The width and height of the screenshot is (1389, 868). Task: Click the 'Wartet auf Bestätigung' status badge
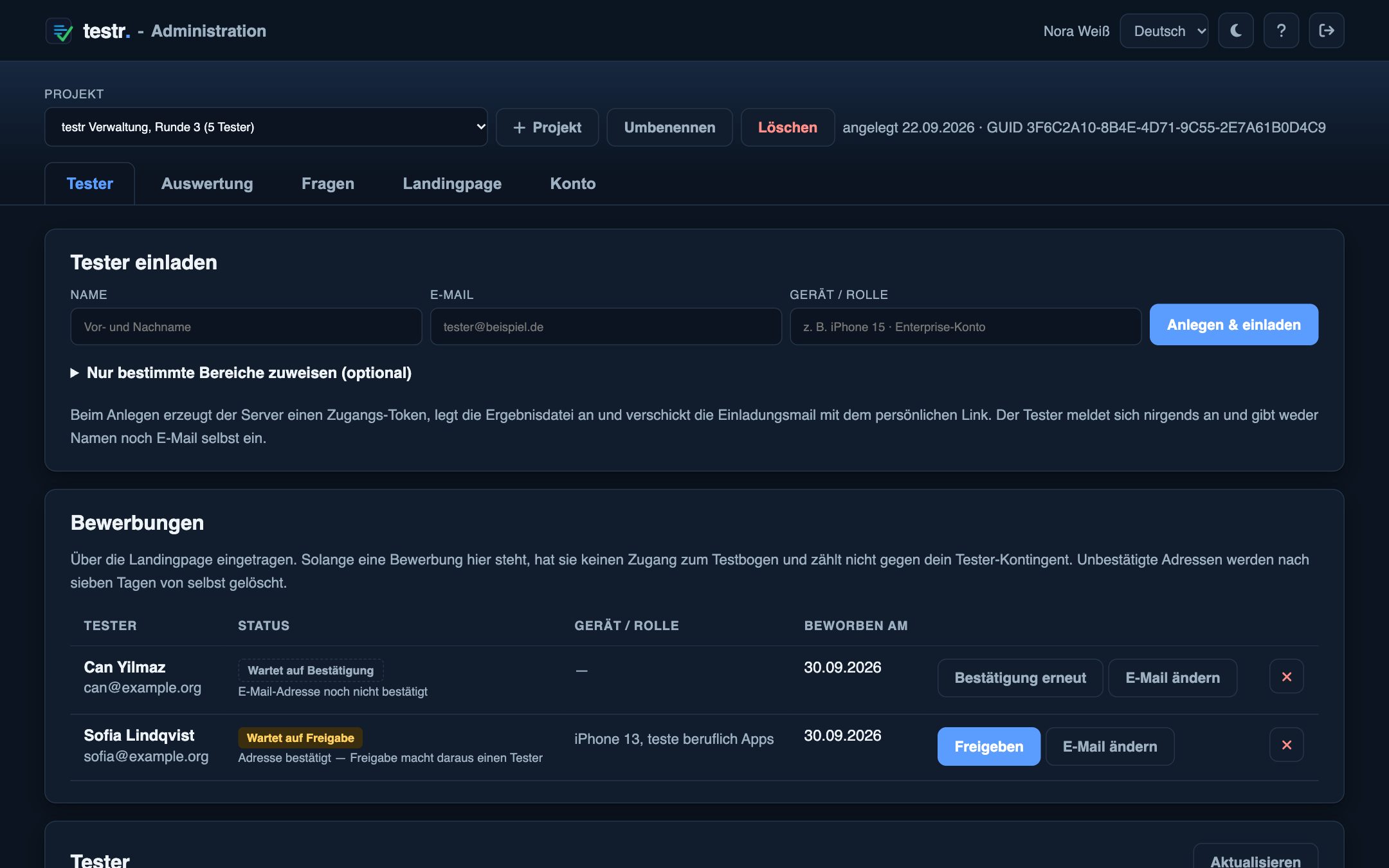click(x=311, y=670)
